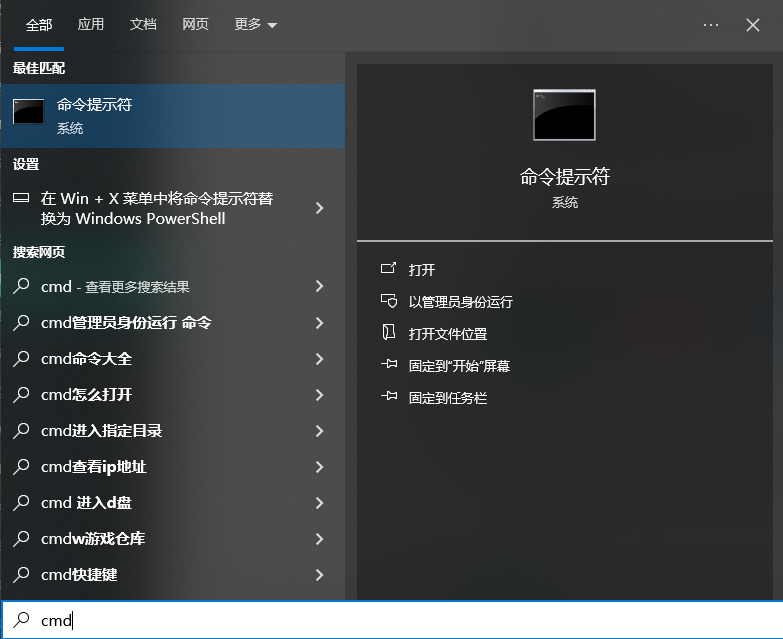Click the magnifier icon in search box
The image size is (783, 639).
(x=22, y=620)
